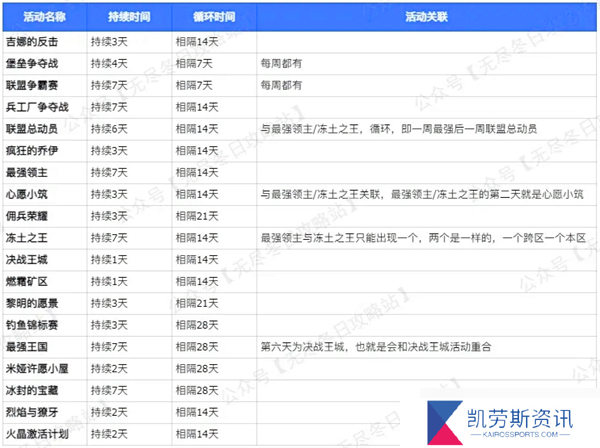Click 持续4天 in the 堡垒争夺战 row
This screenshot has width=600, height=448.
point(109,64)
